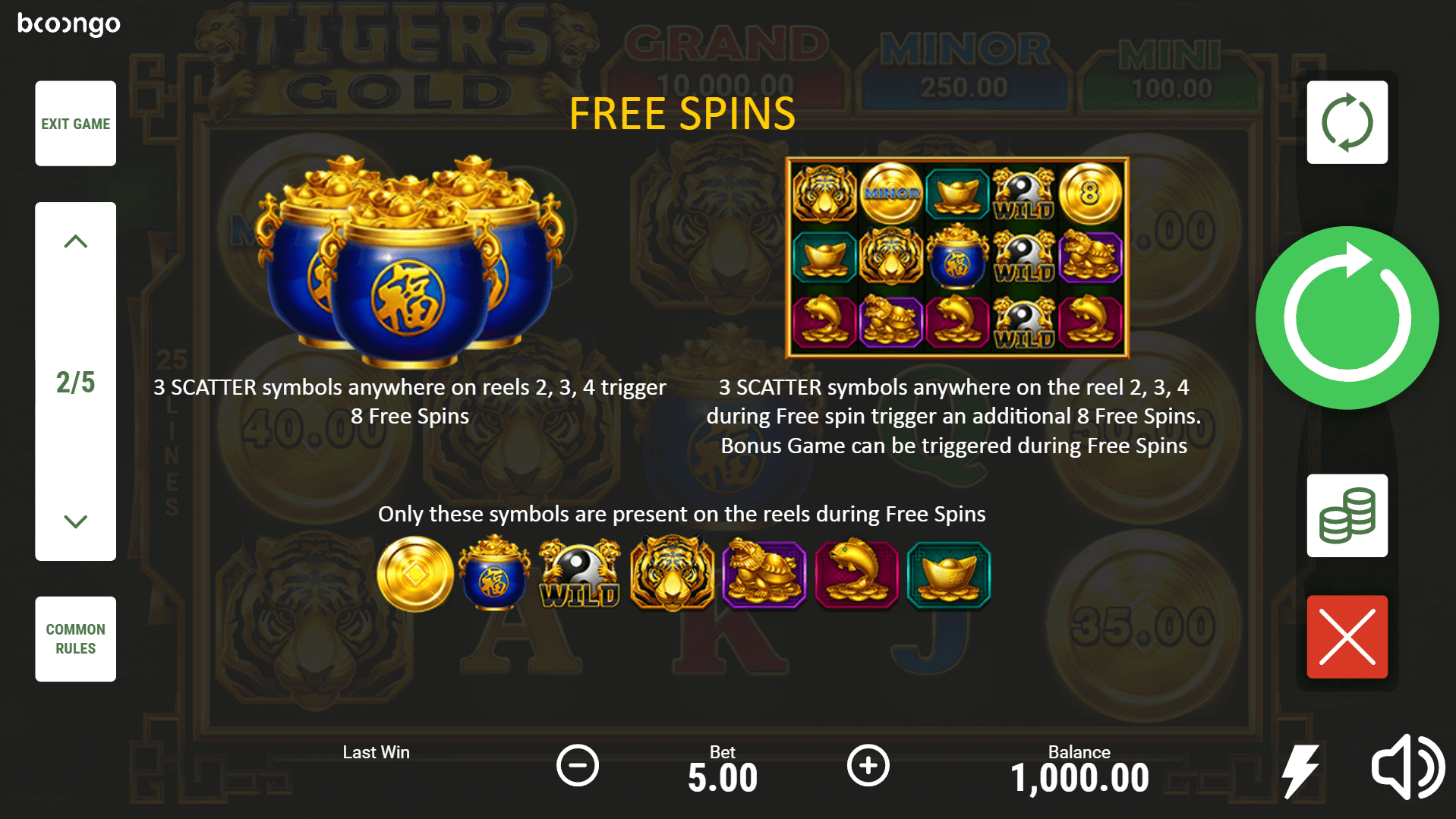Image resolution: width=1456 pixels, height=819 pixels.
Task: Increase bet with the plus button
Action: tap(868, 765)
